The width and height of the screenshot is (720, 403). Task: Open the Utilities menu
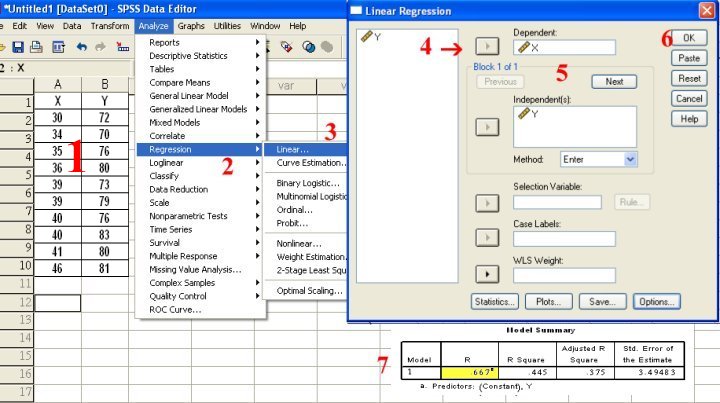[227, 26]
